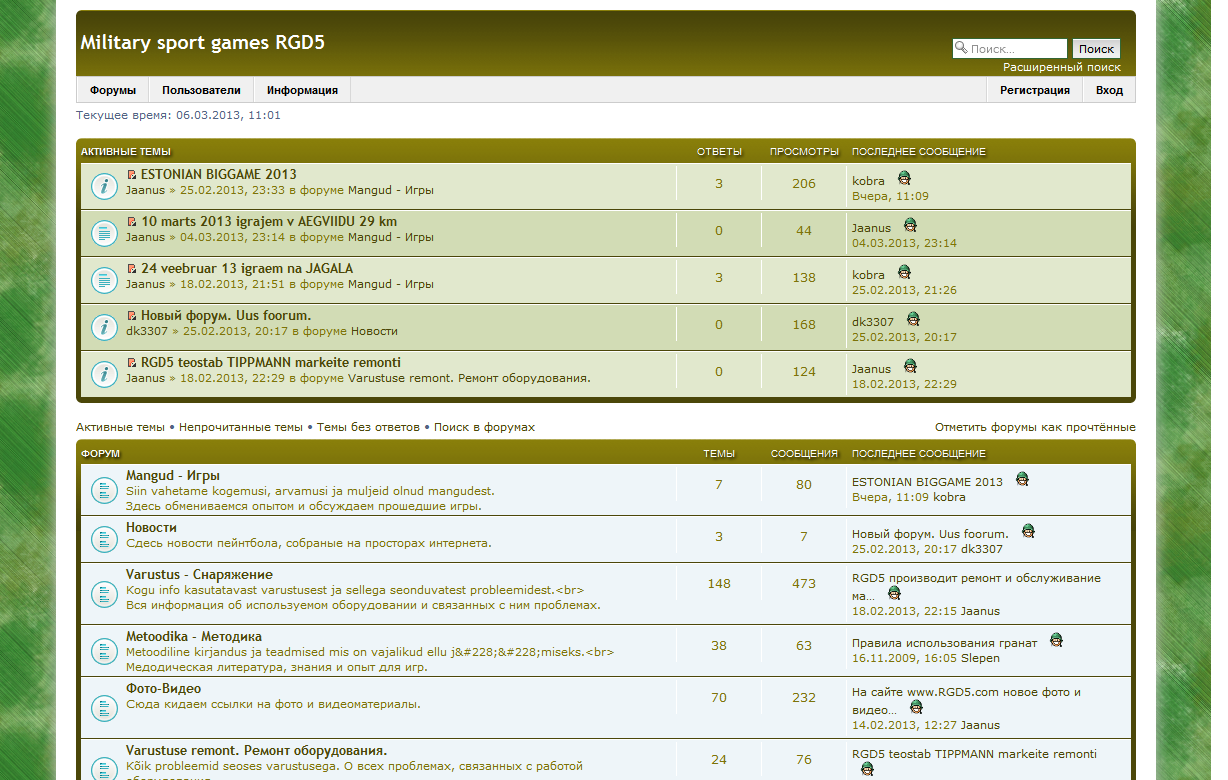
Task: Click the forum icon beside Mangud - Игры
Action: coord(104,490)
